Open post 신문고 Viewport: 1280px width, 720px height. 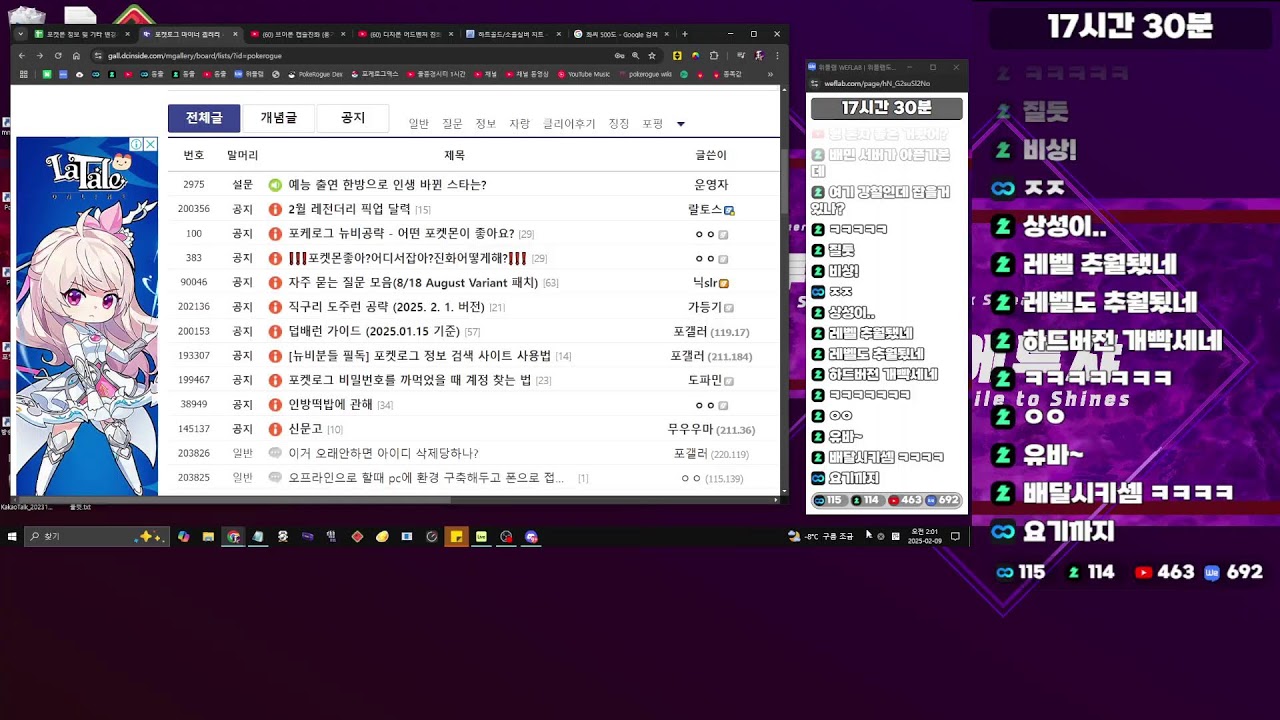coord(305,429)
